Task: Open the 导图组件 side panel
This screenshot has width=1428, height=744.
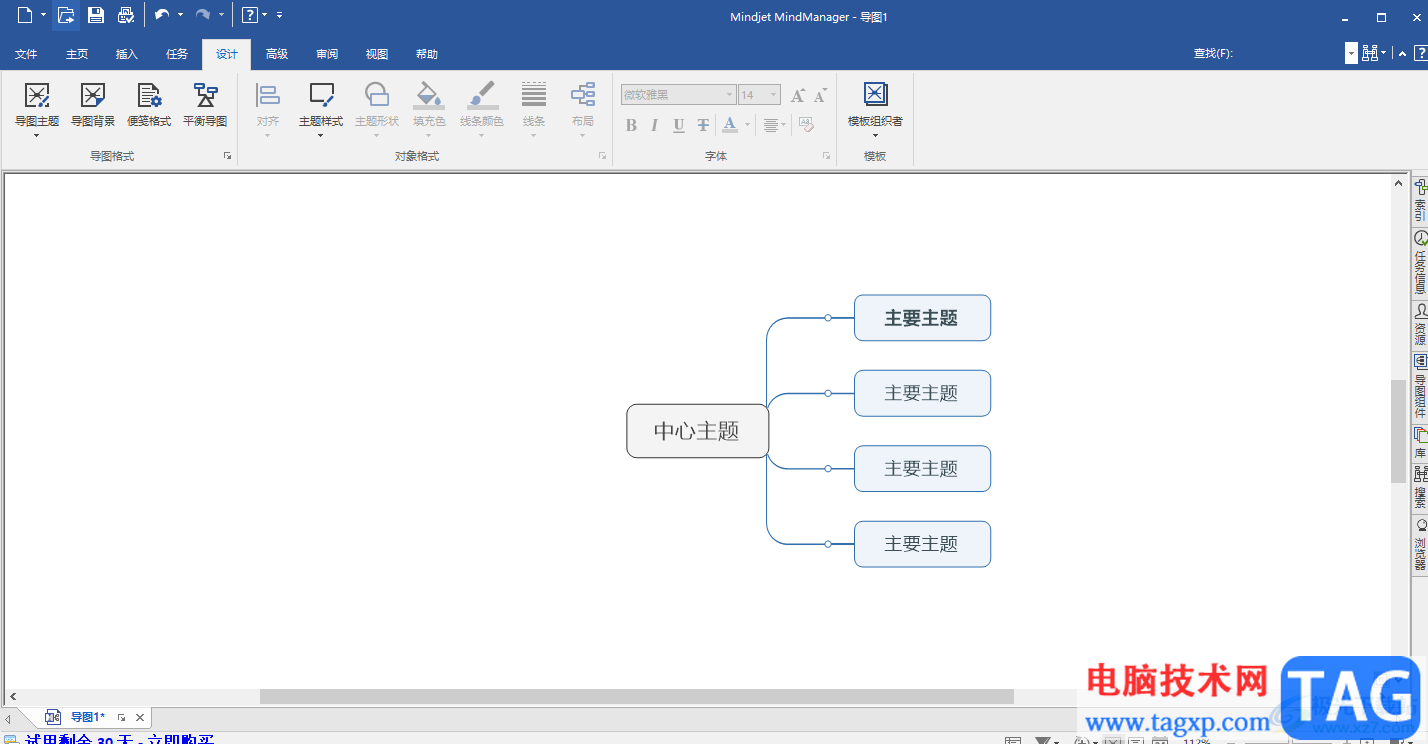Action: tap(1420, 386)
